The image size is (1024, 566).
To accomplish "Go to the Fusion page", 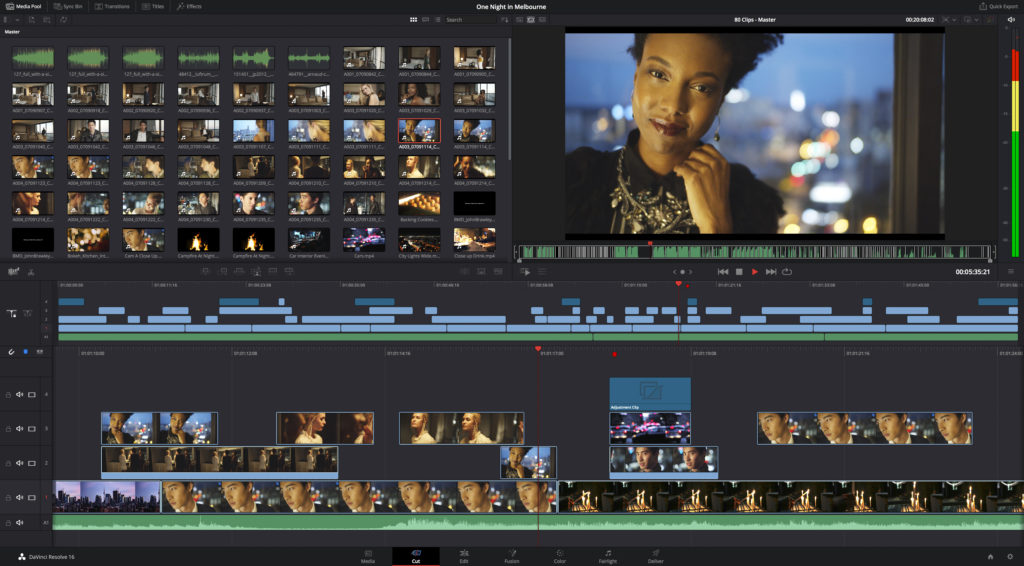I will [x=512, y=556].
